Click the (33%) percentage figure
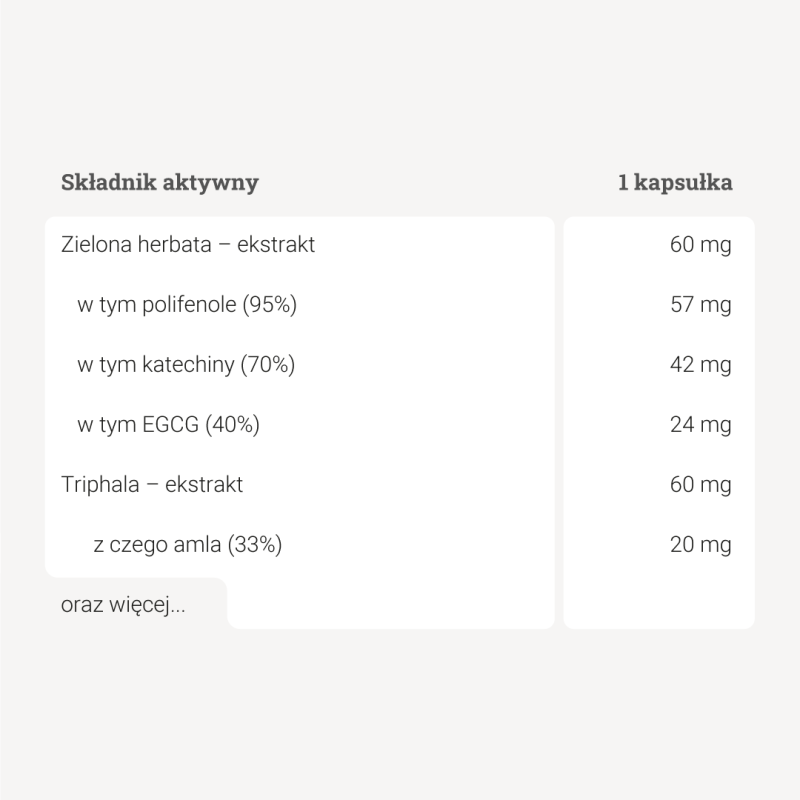Viewport: 800px width, 800px height. point(255,545)
